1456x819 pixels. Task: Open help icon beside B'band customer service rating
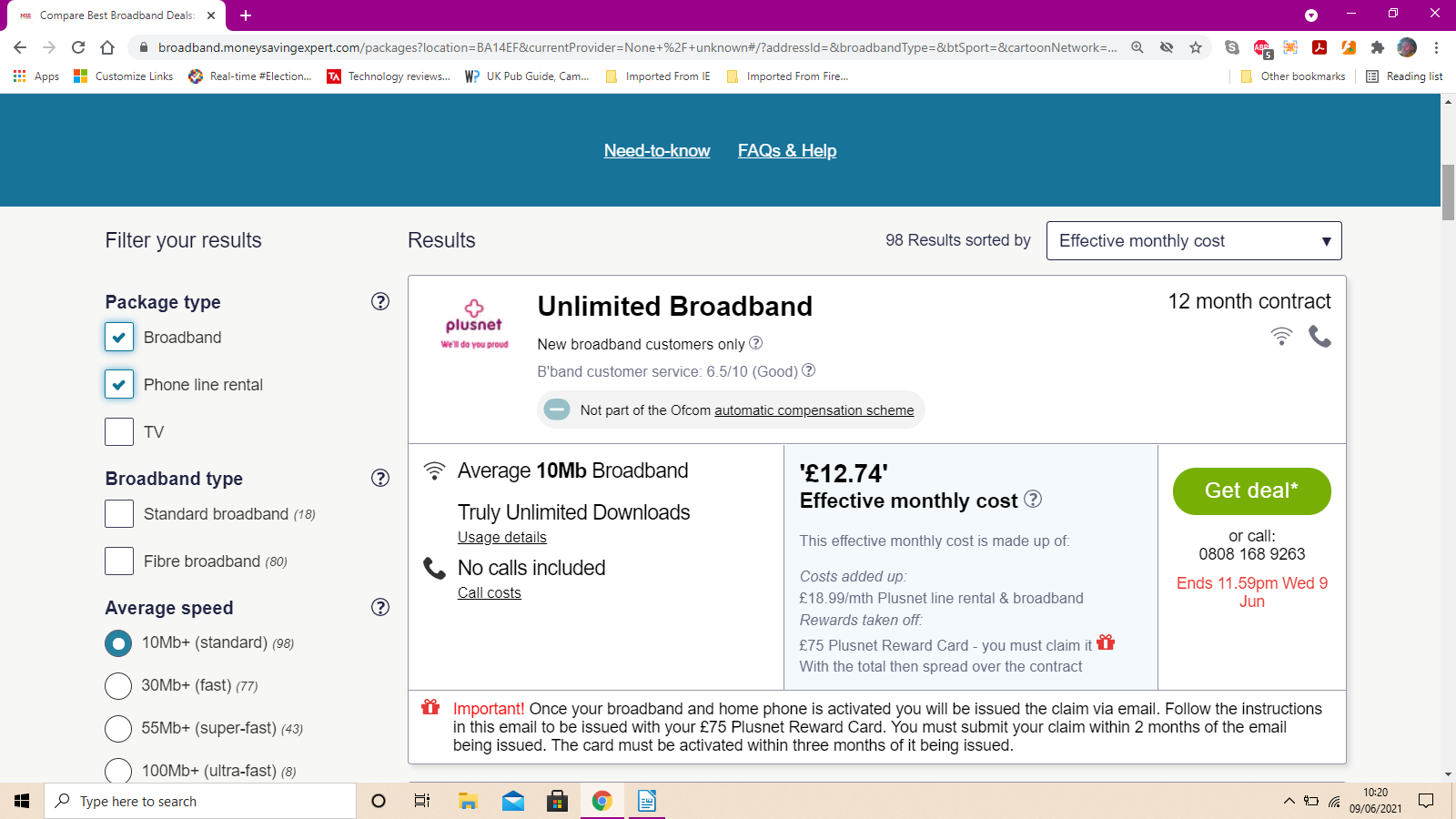click(808, 370)
